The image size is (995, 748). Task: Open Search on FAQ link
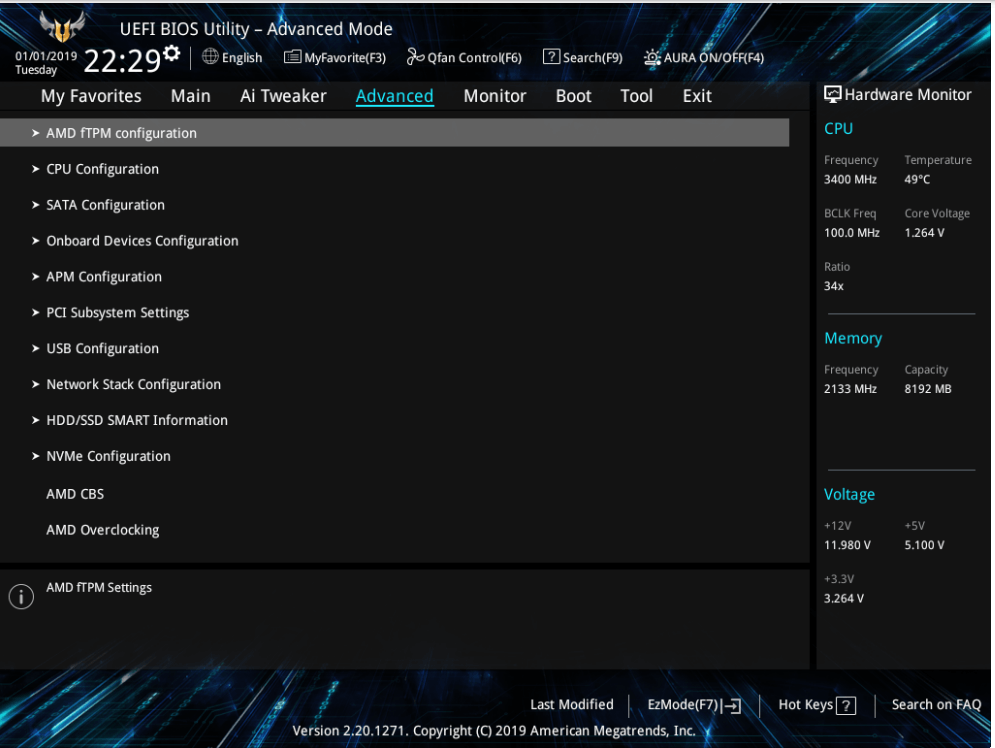click(936, 704)
